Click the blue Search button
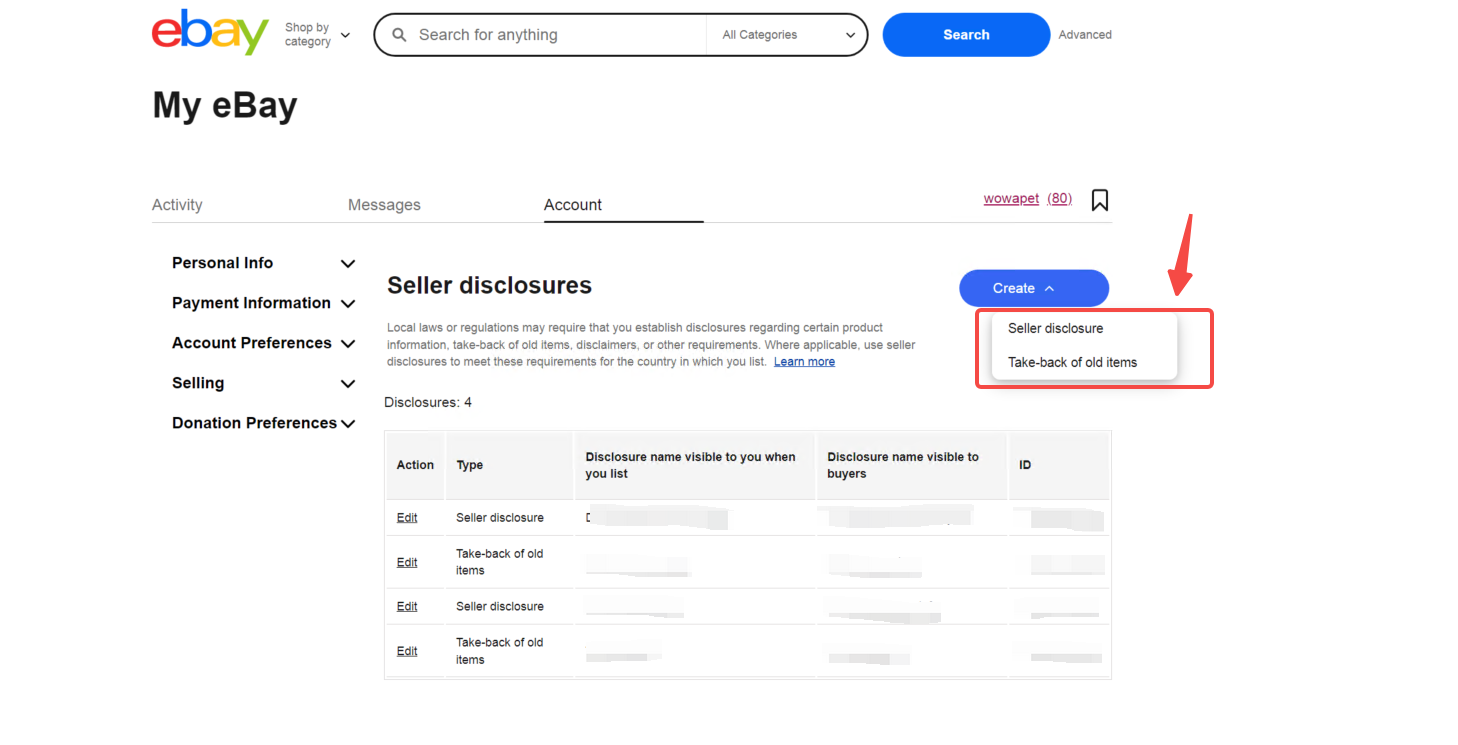This screenshot has width=1458, height=745. pyautogui.click(x=965, y=35)
